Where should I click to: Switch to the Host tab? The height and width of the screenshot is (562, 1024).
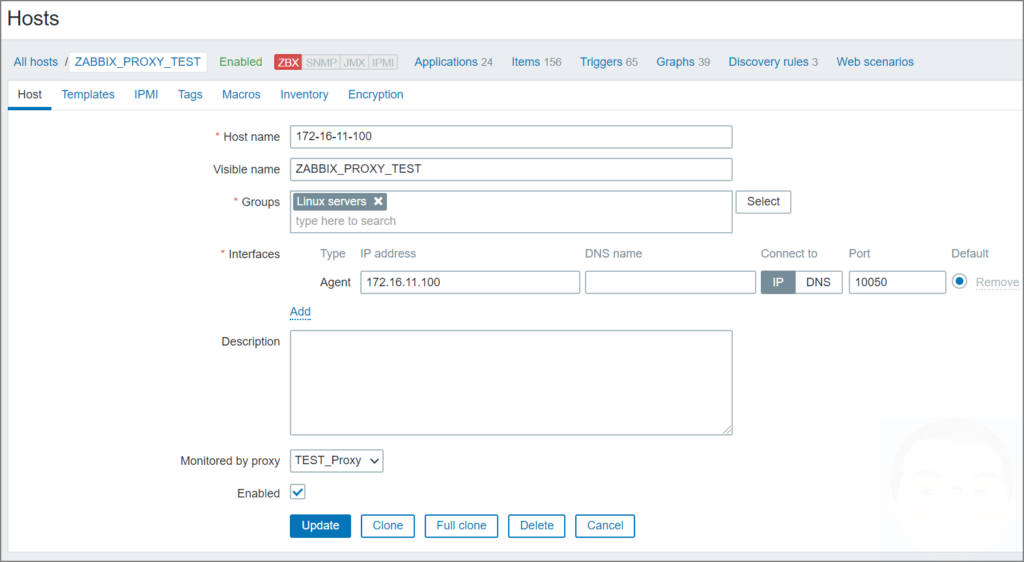pyautogui.click(x=29, y=95)
